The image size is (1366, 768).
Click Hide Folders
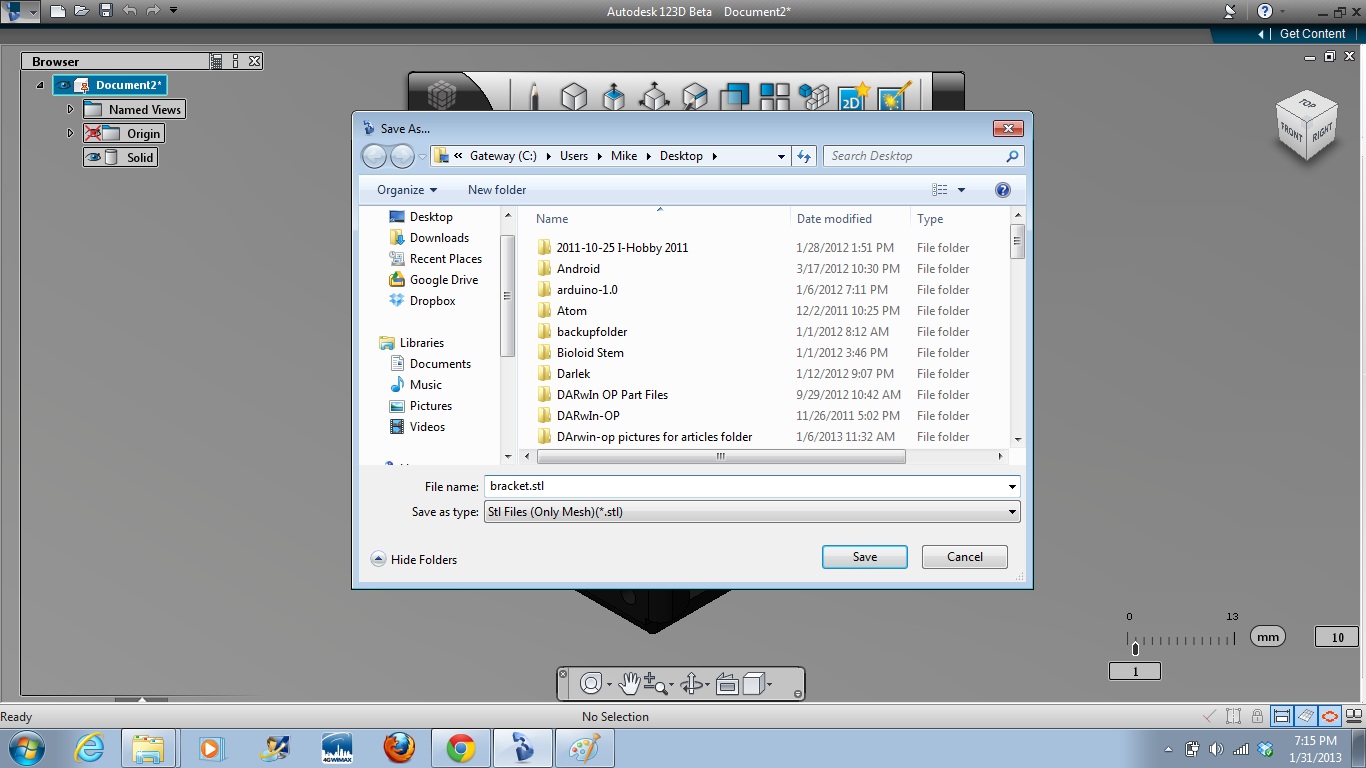pyautogui.click(x=414, y=559)
